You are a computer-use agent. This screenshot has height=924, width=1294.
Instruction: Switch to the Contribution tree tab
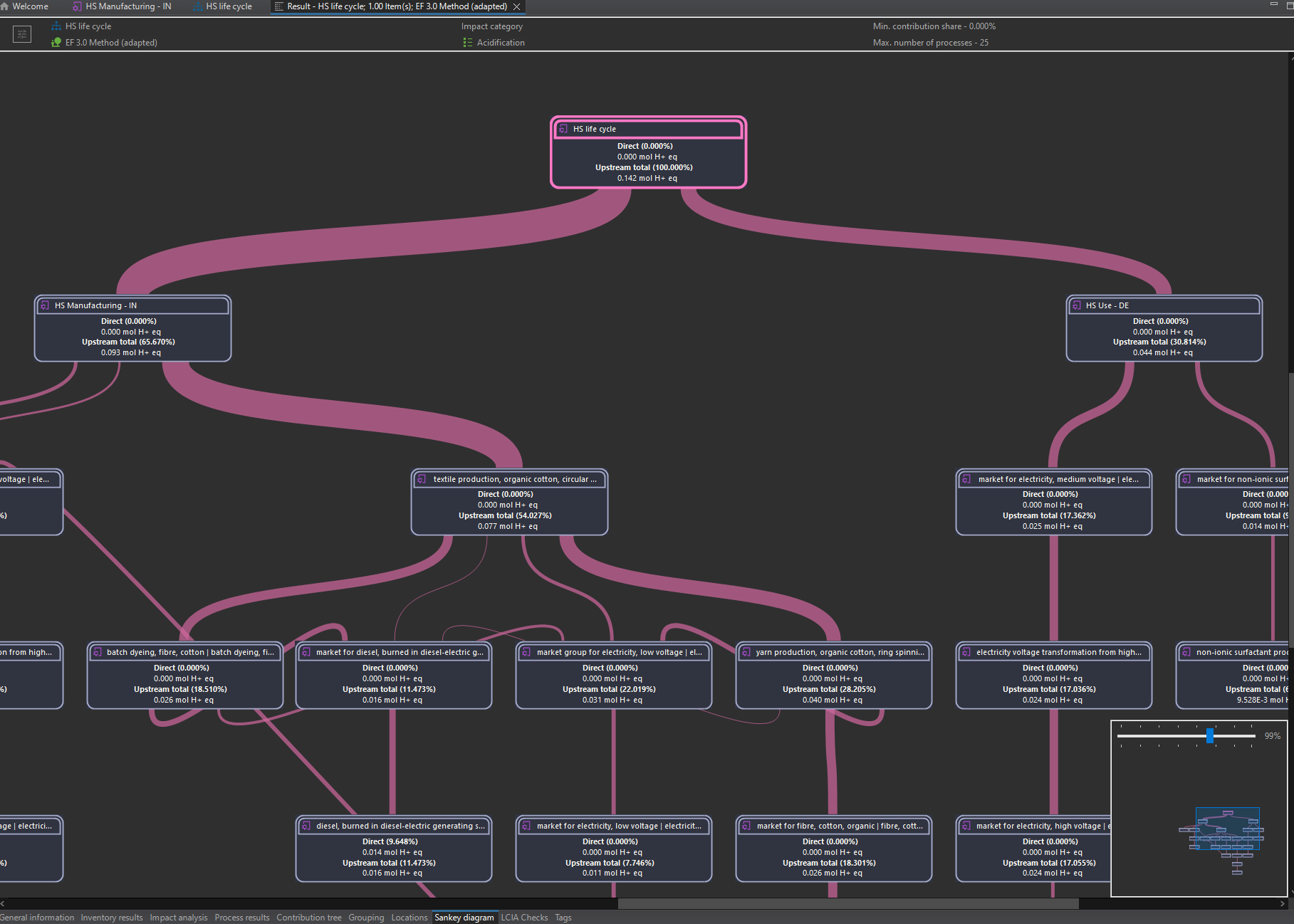308,918
